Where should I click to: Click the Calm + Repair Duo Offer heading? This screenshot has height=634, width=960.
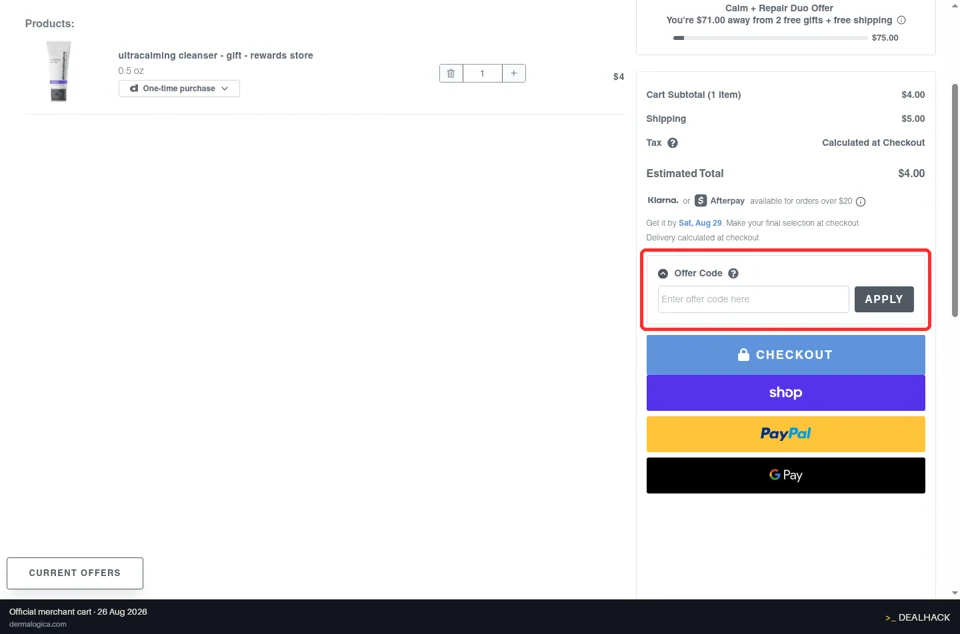(779, 8)
